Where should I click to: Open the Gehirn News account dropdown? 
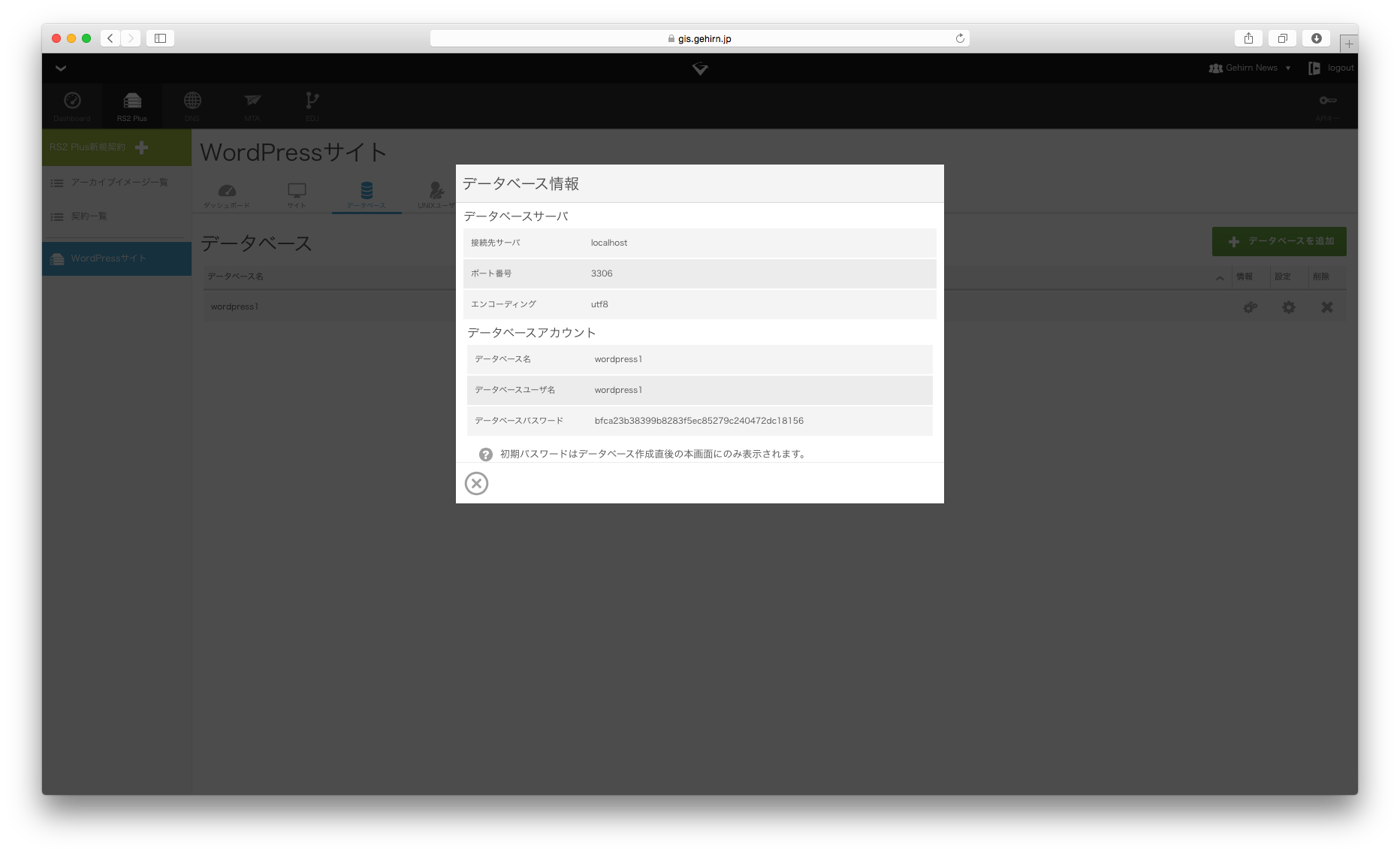click(x=1250, y=68)
